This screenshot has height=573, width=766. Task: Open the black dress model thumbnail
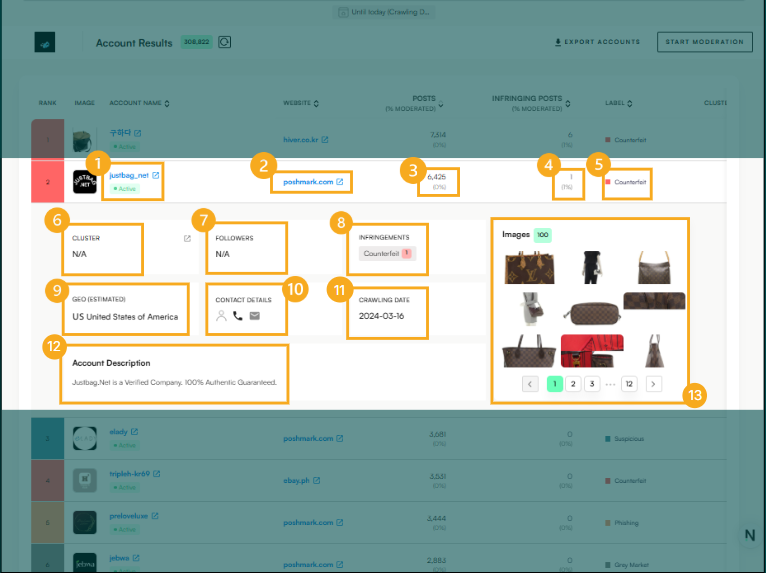coord(592,267)
